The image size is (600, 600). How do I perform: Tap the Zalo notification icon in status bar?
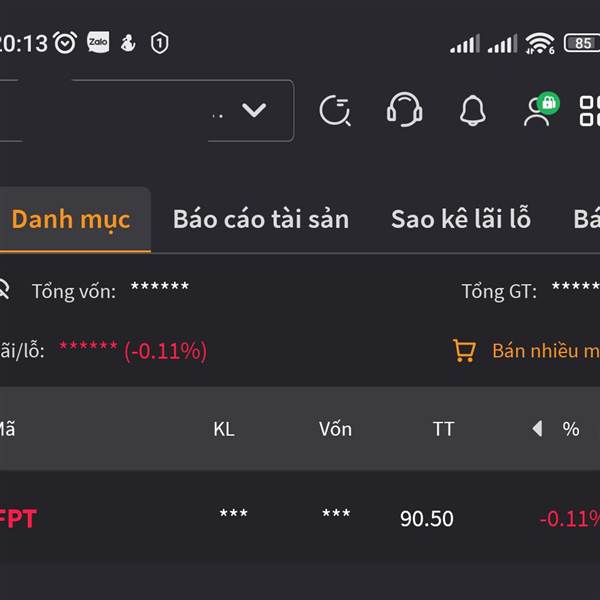coord(98,42)
